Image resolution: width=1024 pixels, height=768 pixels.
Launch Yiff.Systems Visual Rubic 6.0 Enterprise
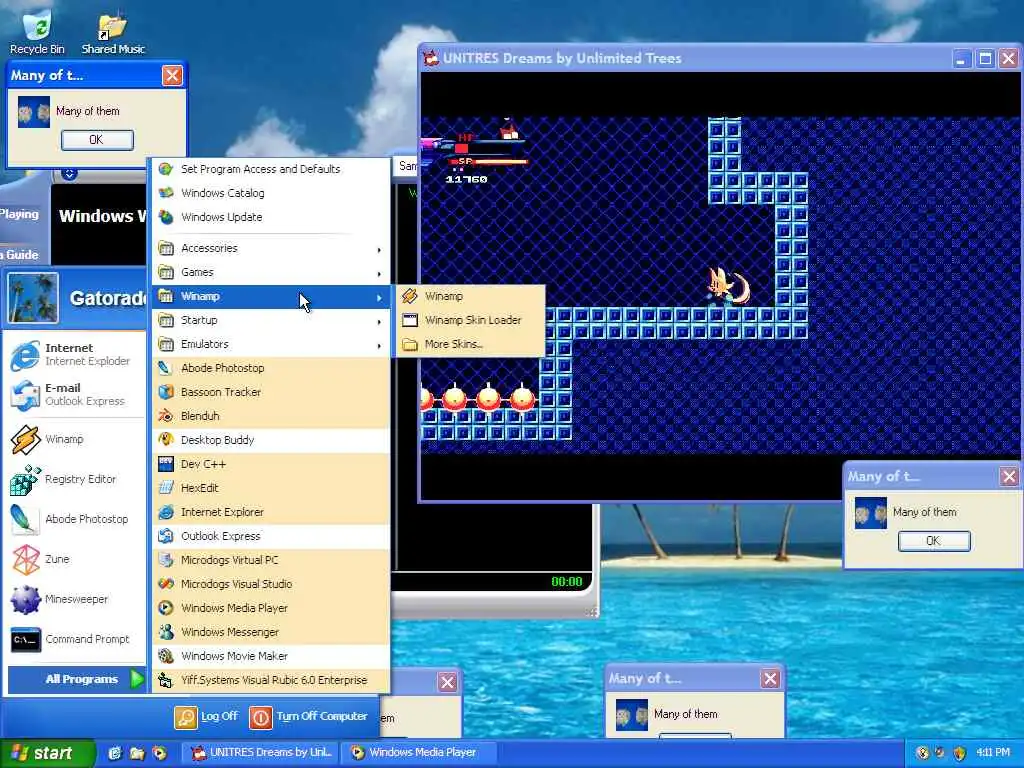point(271,680)
